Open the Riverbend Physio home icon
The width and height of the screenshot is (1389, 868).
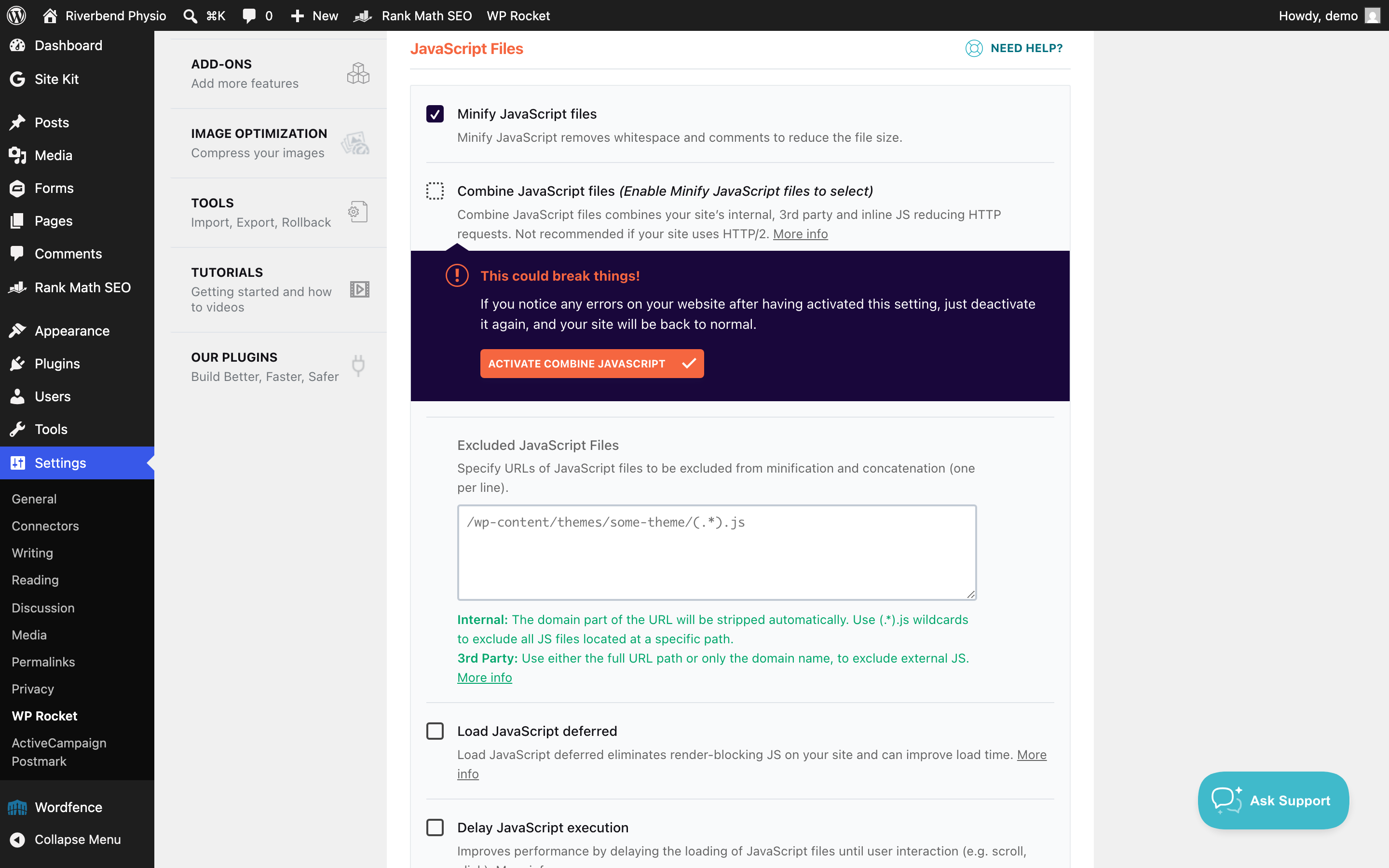click(x=50, y=15)
